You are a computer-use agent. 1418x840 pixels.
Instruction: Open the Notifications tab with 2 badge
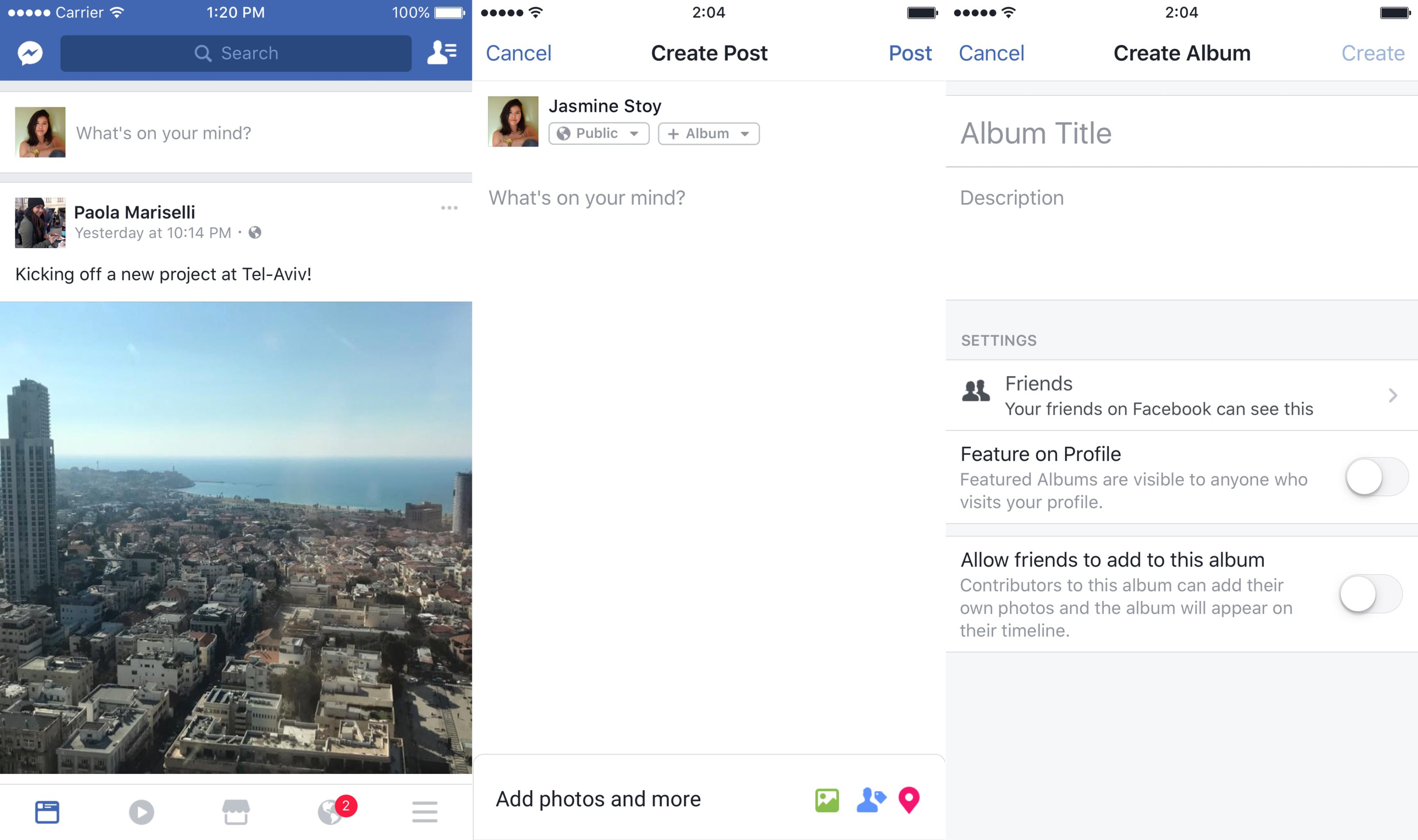336,811
